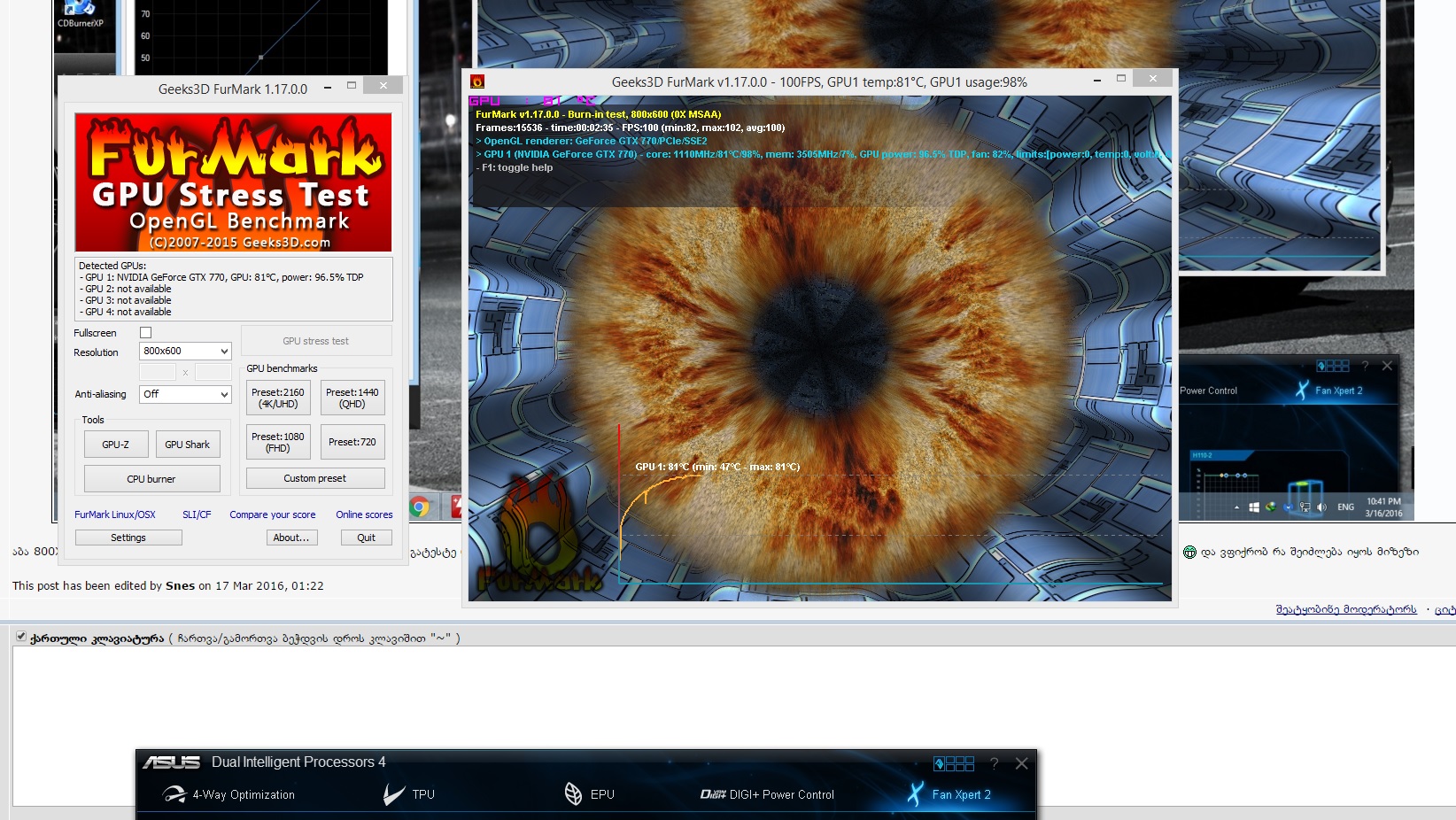The image size is (1456, 820).
Task: Run the Preset:2160 (4K/UHD) benchmark
Action: (278, 398)
